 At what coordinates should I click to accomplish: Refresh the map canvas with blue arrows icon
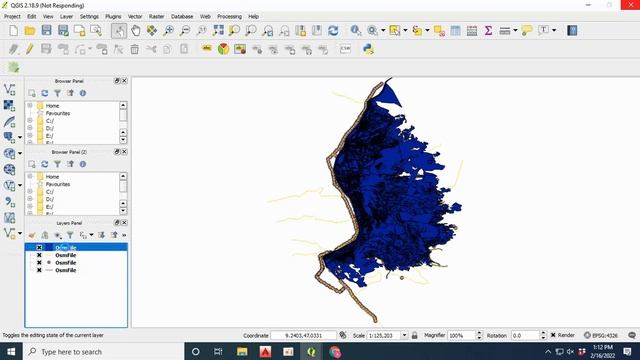pyautogui.click(x=333, y=31)
